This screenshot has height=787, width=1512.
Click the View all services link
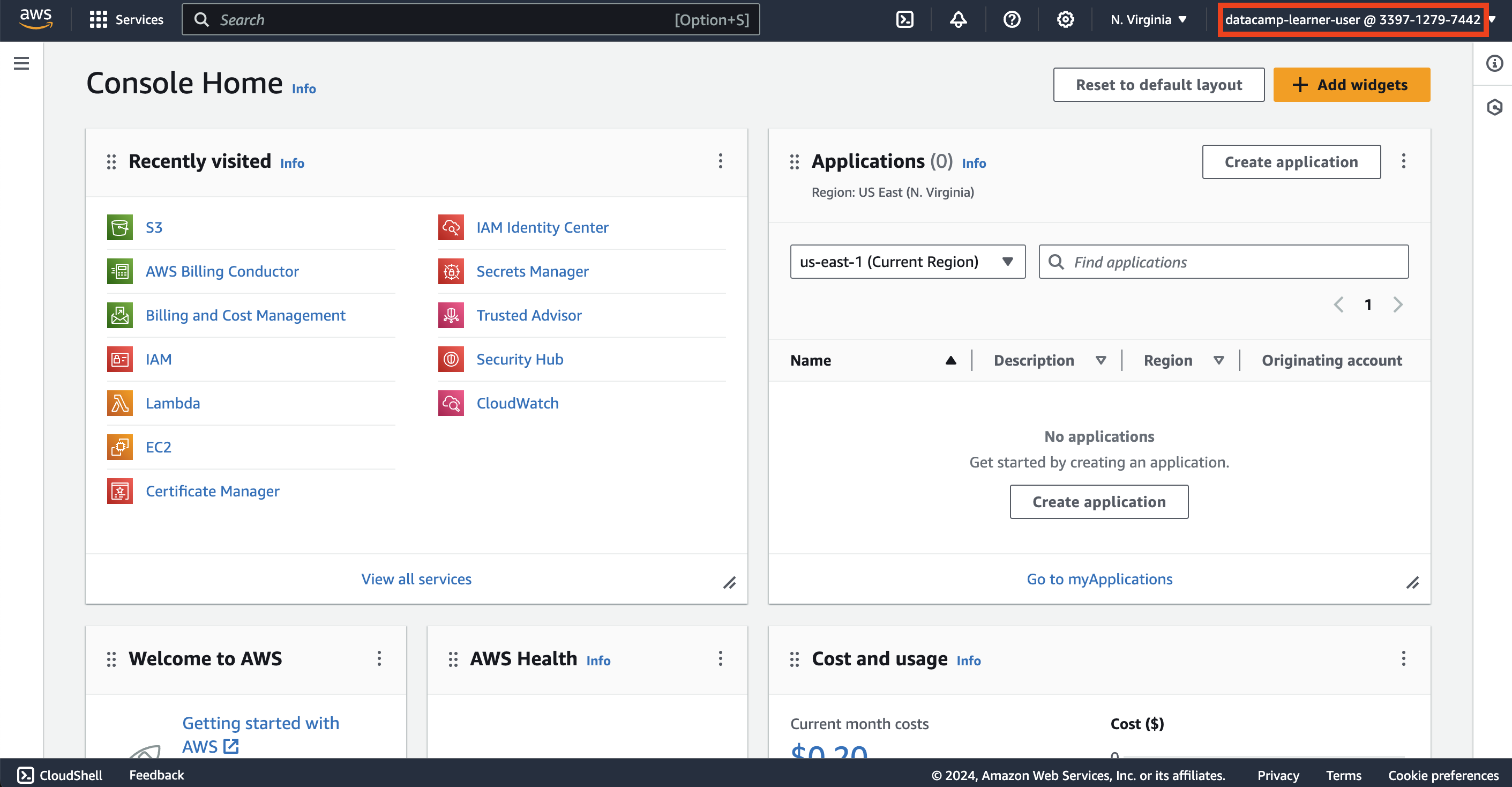click(416, 579)
